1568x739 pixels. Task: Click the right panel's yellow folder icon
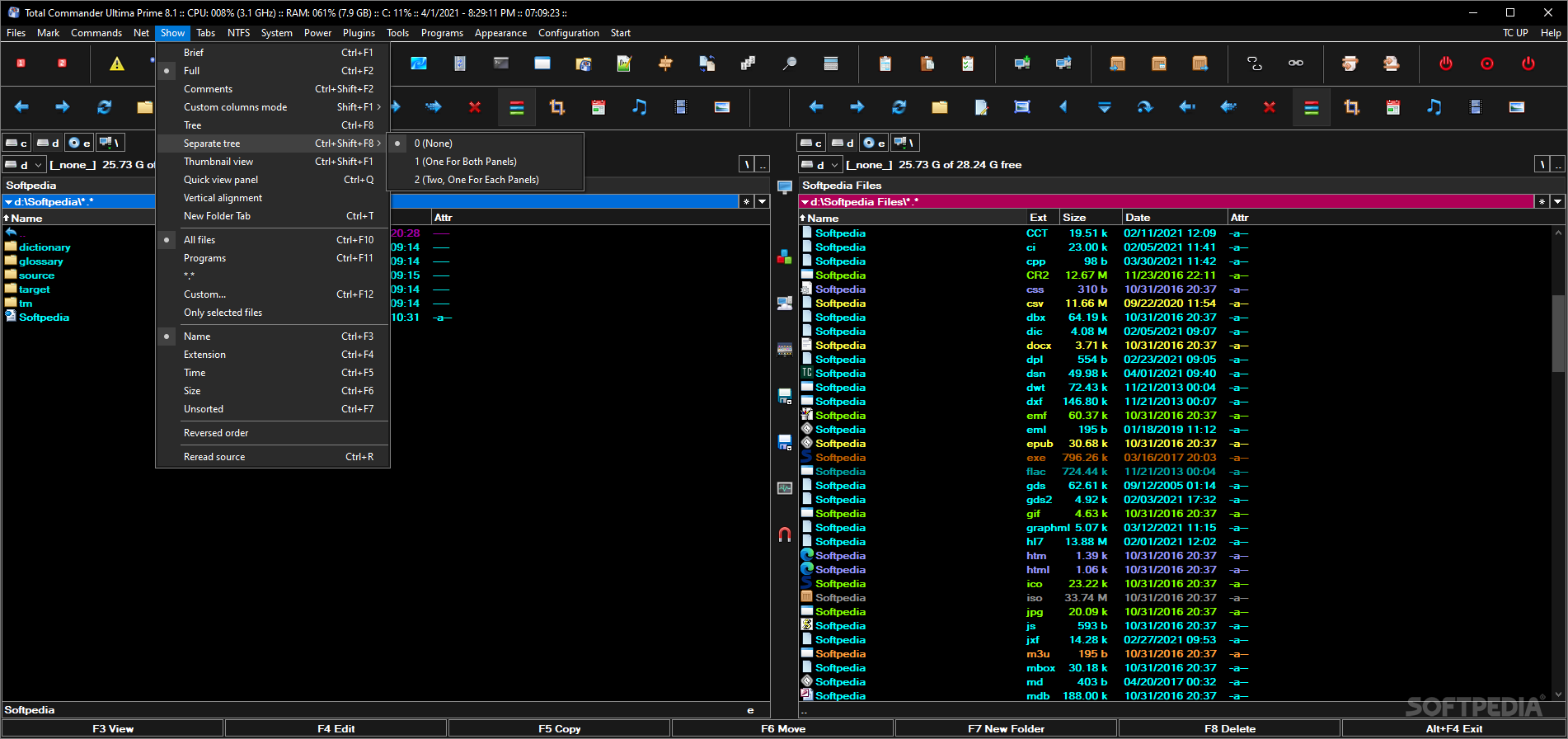click(940, 107)
